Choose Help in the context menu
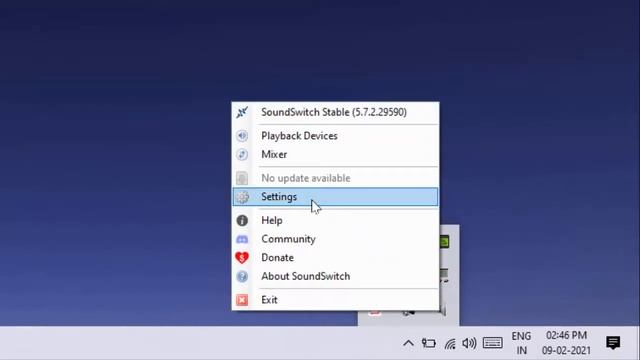Viewport: 640px width, 360px height. click(335, 220)
